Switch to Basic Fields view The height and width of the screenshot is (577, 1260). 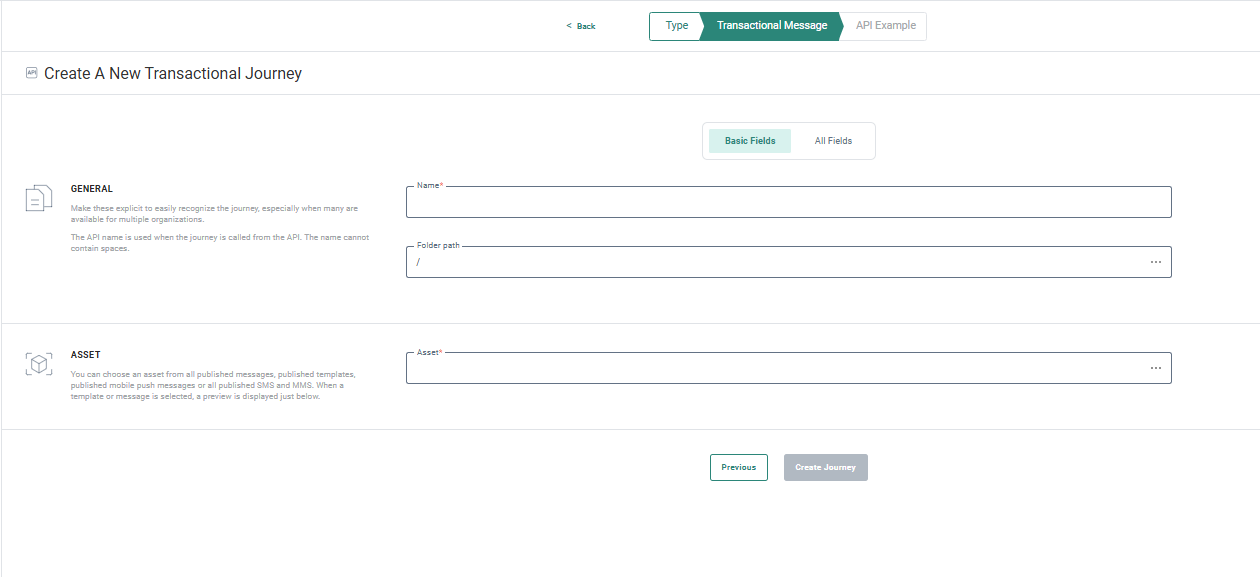pos(750,141)
